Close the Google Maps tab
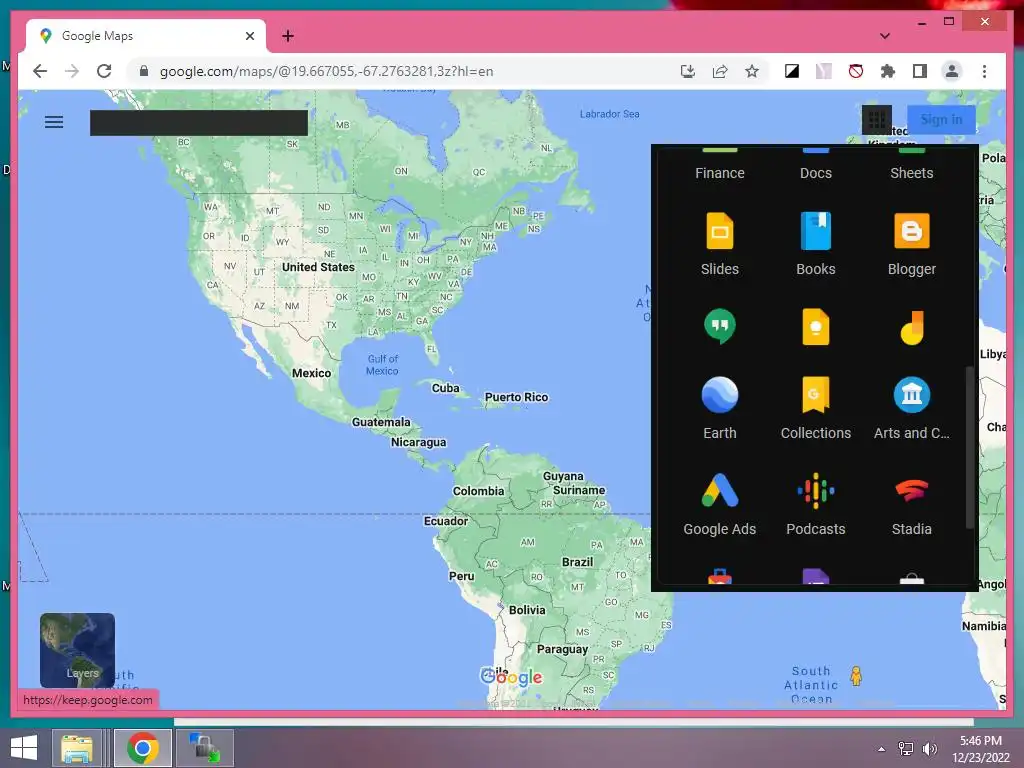1024x768 pixels. click(x=249, y=36)
